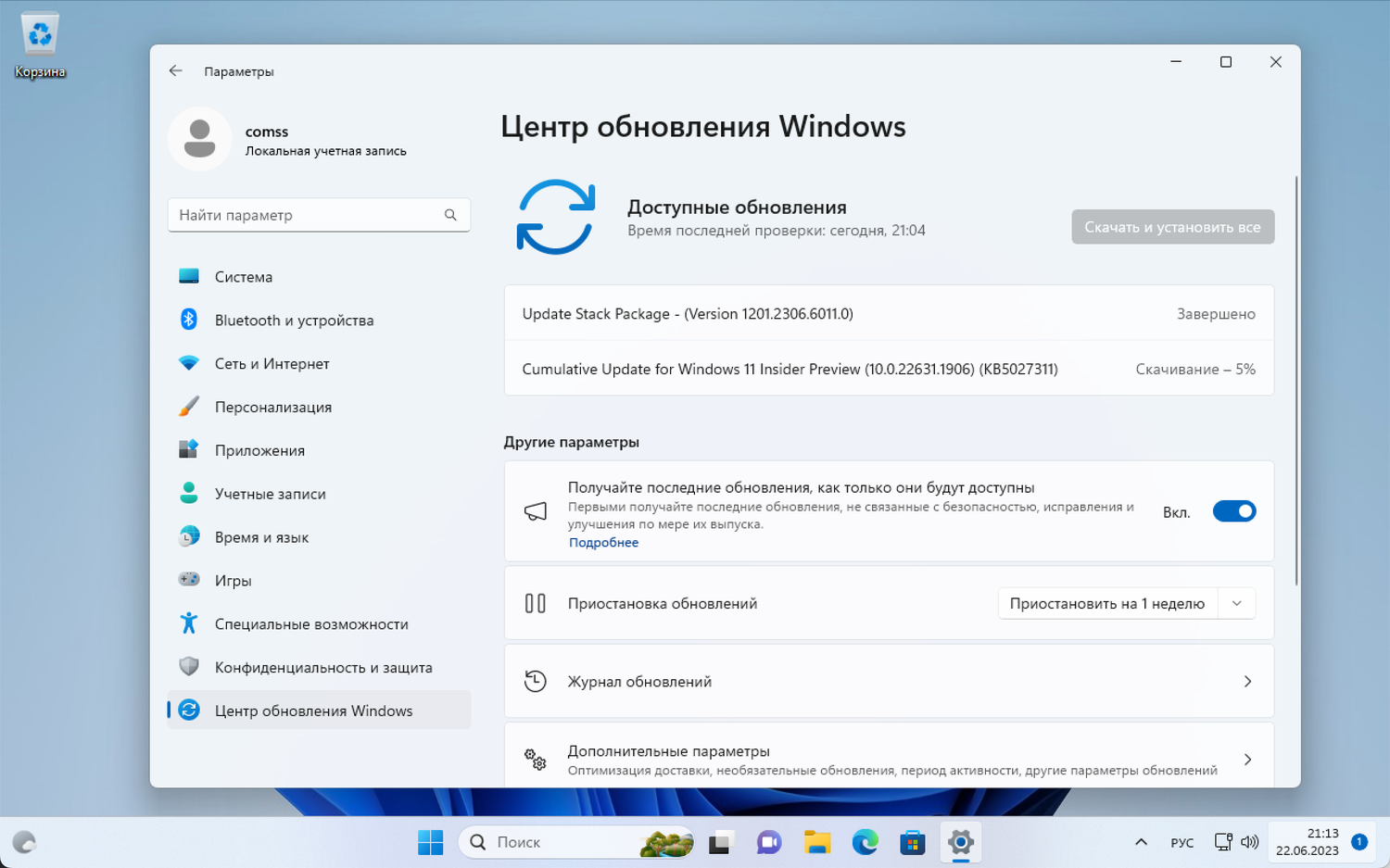This screenshot has height=868, width=1390.
Task: Click the Другие параметры section heading
Action: (x=572, y=442)
